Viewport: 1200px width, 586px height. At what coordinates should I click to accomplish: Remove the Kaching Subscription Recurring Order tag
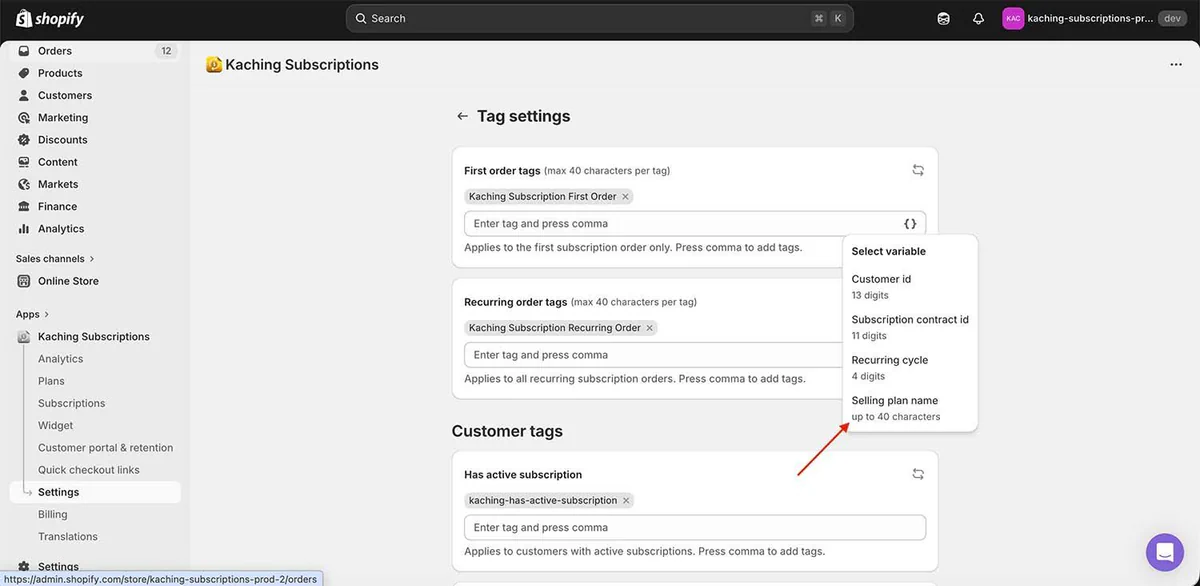pos(650,328)
